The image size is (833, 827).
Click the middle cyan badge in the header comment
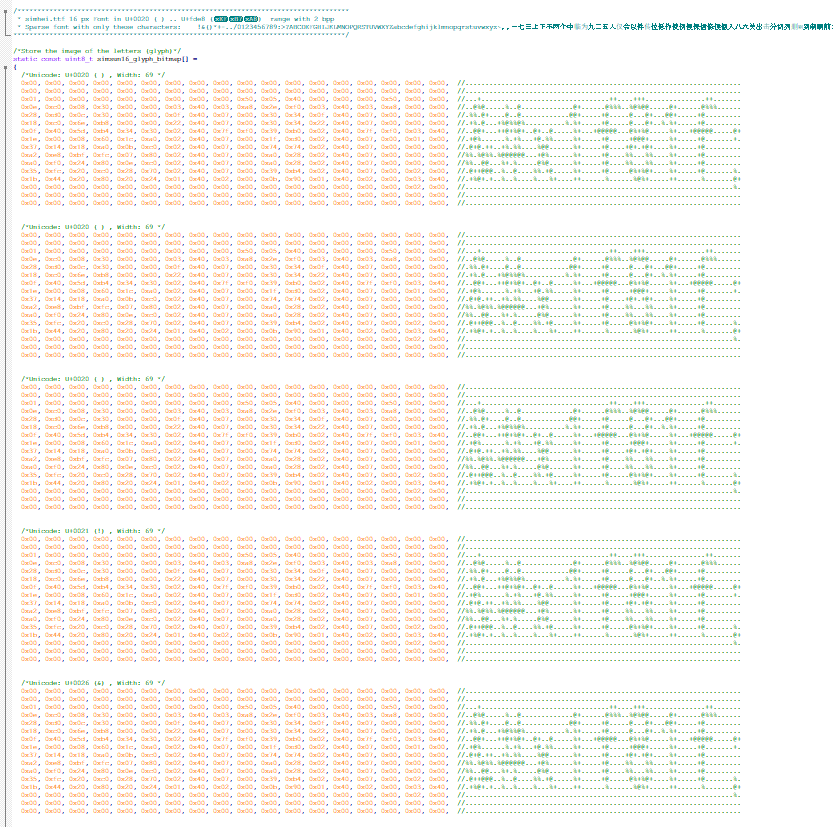pos(236,17)
